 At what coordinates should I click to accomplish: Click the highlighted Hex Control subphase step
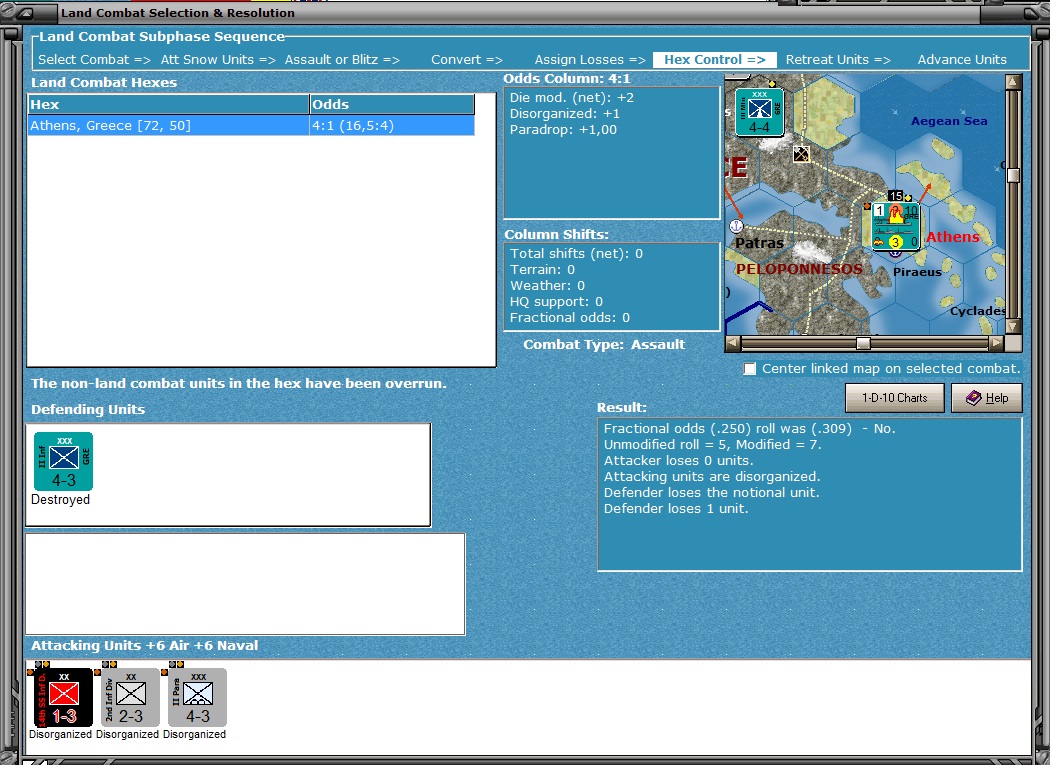point(715,60)
